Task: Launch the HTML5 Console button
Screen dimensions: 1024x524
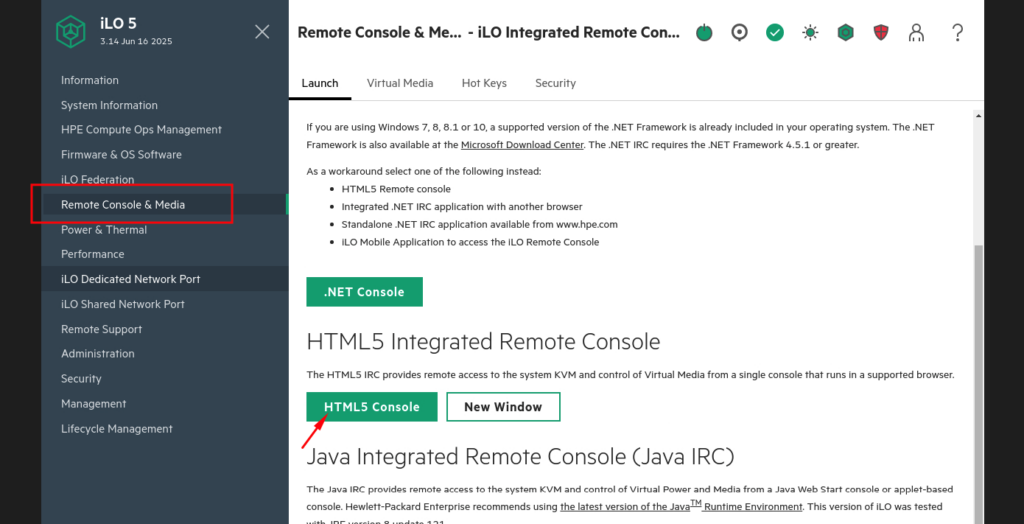Action: (372, 407)
